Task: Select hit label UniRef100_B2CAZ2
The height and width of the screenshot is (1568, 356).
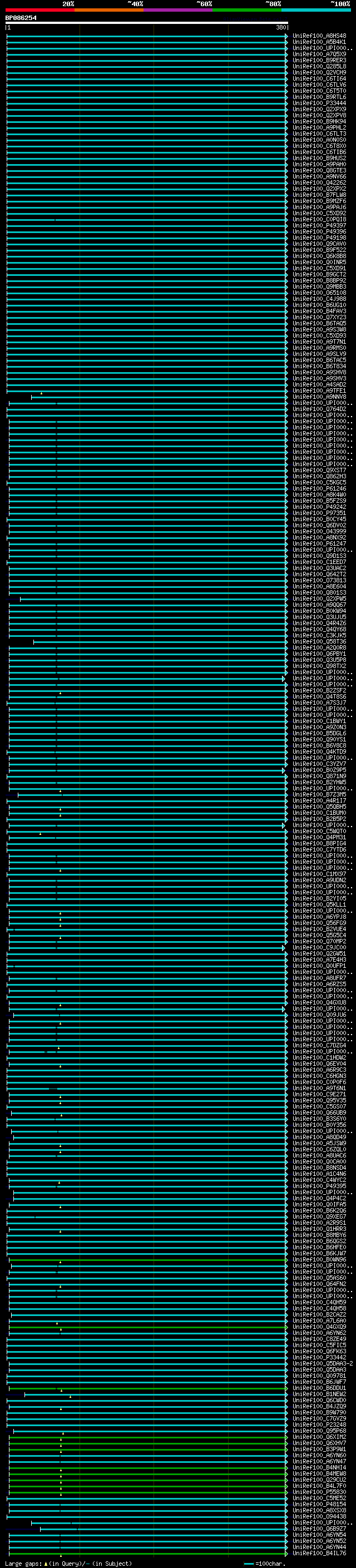Action: point(319,1315)
